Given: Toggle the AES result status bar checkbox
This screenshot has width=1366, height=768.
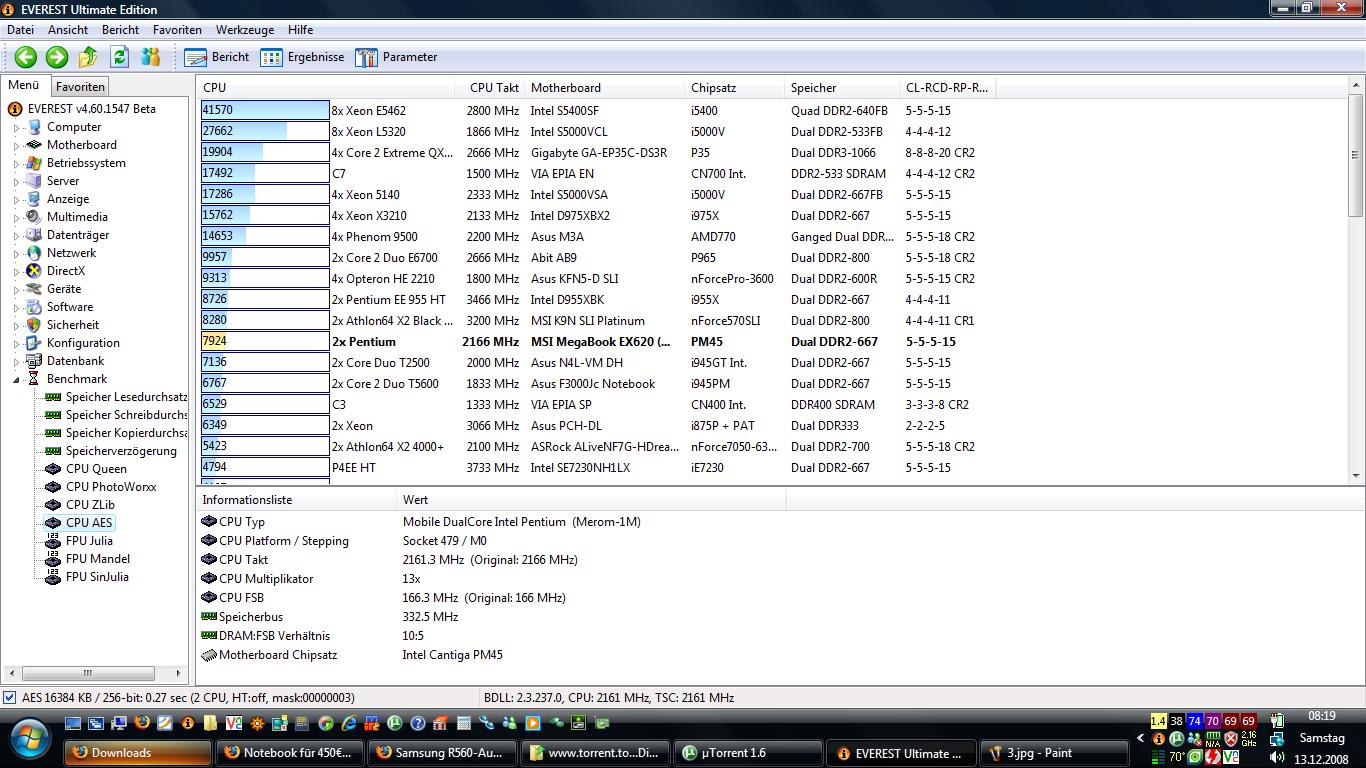Looking at the screenshot, I should click(10, 697).
